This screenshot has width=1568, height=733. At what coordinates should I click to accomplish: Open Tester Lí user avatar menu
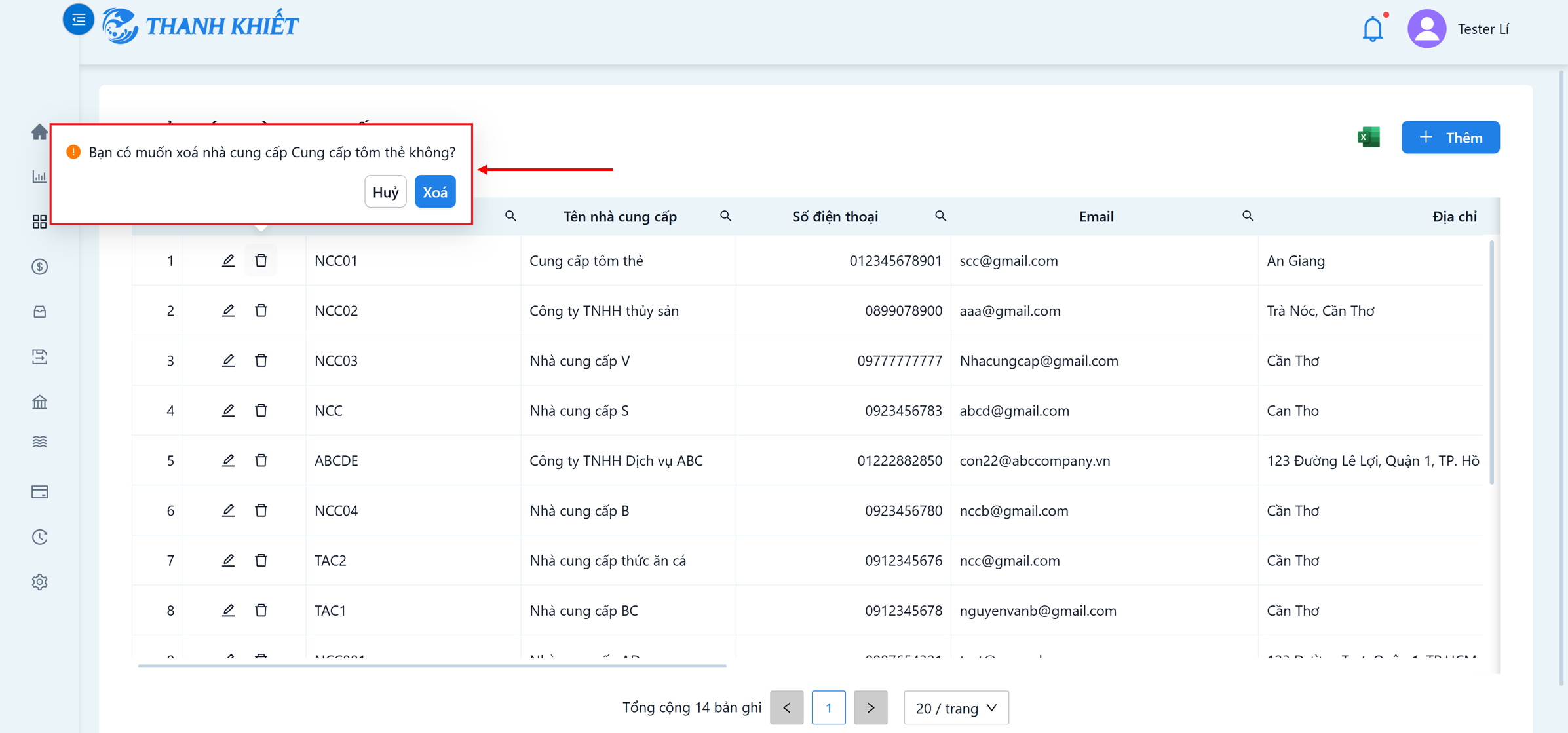1426,29
